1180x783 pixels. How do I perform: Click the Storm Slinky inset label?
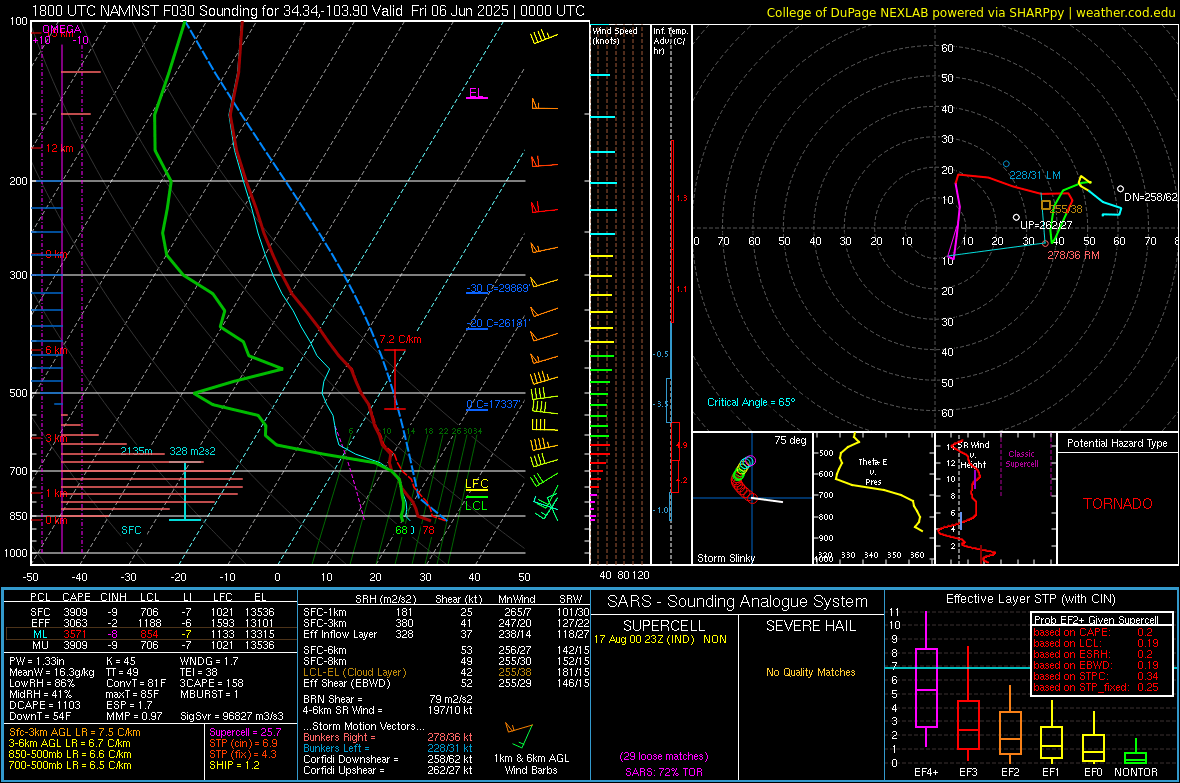[725, 558]
